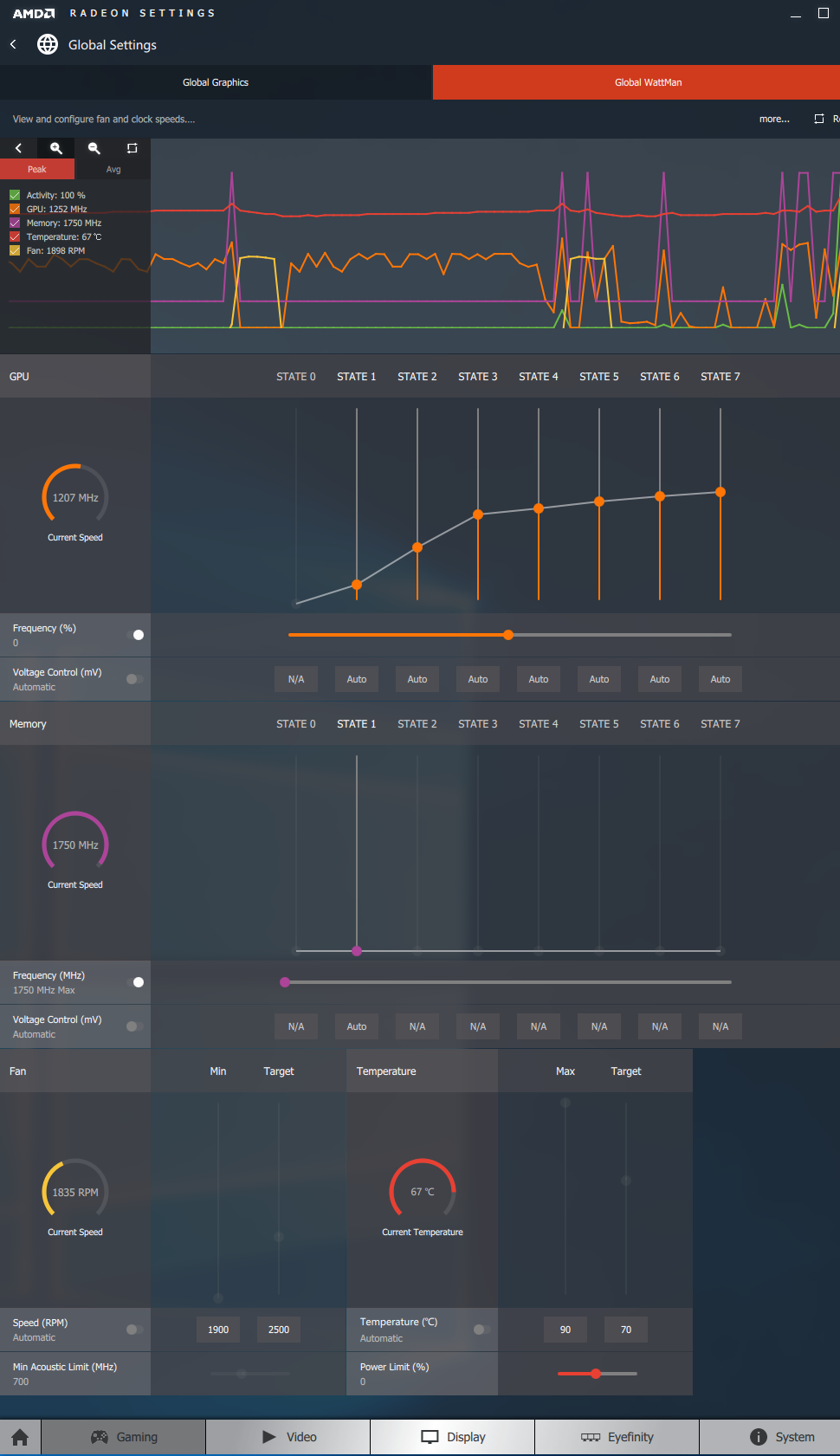Toggle GPU Frequency (%) switch
The height and width of the screenshot is (1456, 840).
click(x=135, y=635)
